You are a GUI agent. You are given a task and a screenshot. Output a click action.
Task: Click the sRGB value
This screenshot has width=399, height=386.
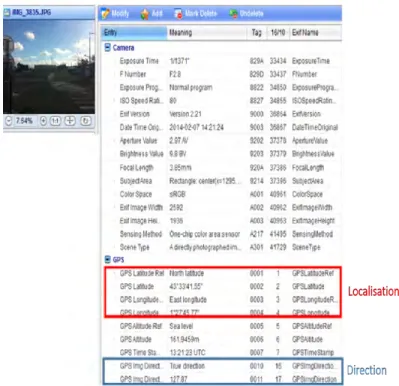pos(177,194)
